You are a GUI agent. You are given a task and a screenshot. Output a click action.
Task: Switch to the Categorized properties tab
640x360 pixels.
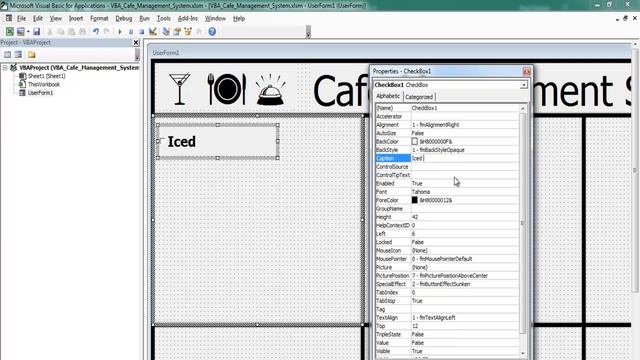point(419,97)
